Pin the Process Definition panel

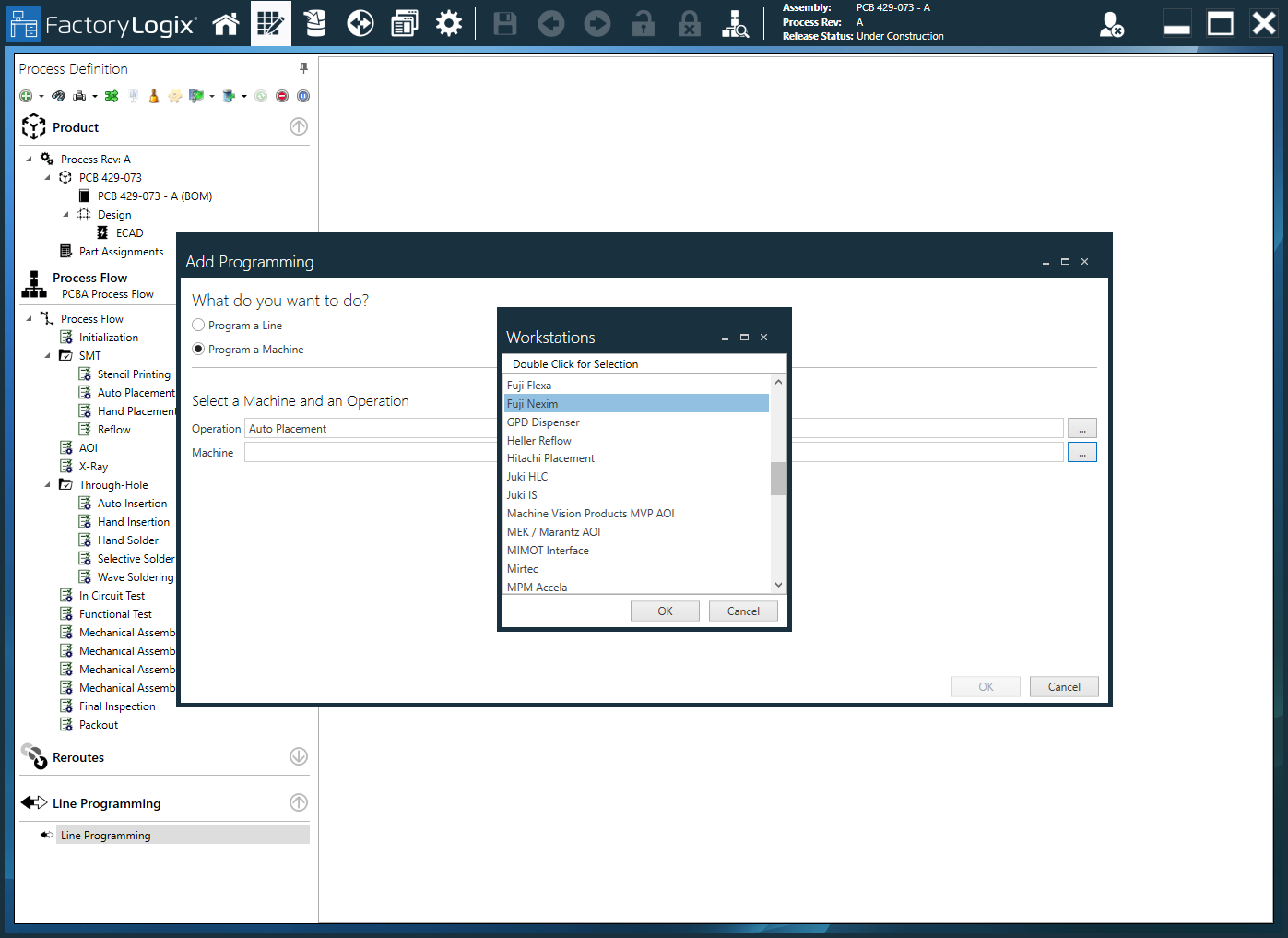point(303,68)
